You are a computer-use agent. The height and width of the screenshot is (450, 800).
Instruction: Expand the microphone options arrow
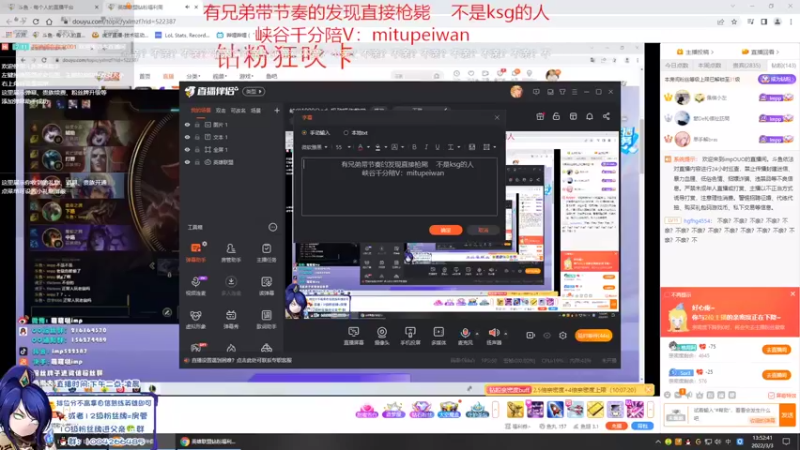point(477,334)
